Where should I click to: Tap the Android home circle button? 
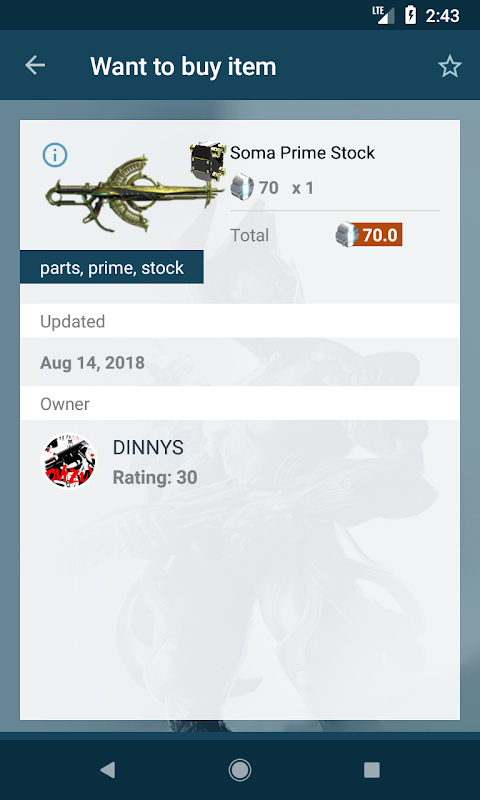click(240, 769)
